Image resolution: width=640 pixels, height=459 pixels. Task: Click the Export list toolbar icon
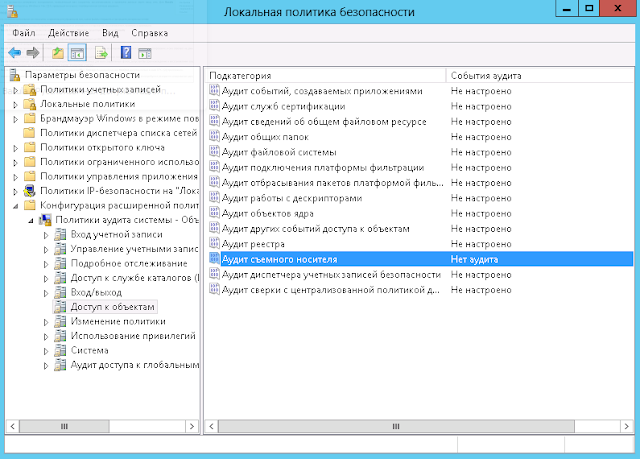pyautogui.click(x=101, y=52)
